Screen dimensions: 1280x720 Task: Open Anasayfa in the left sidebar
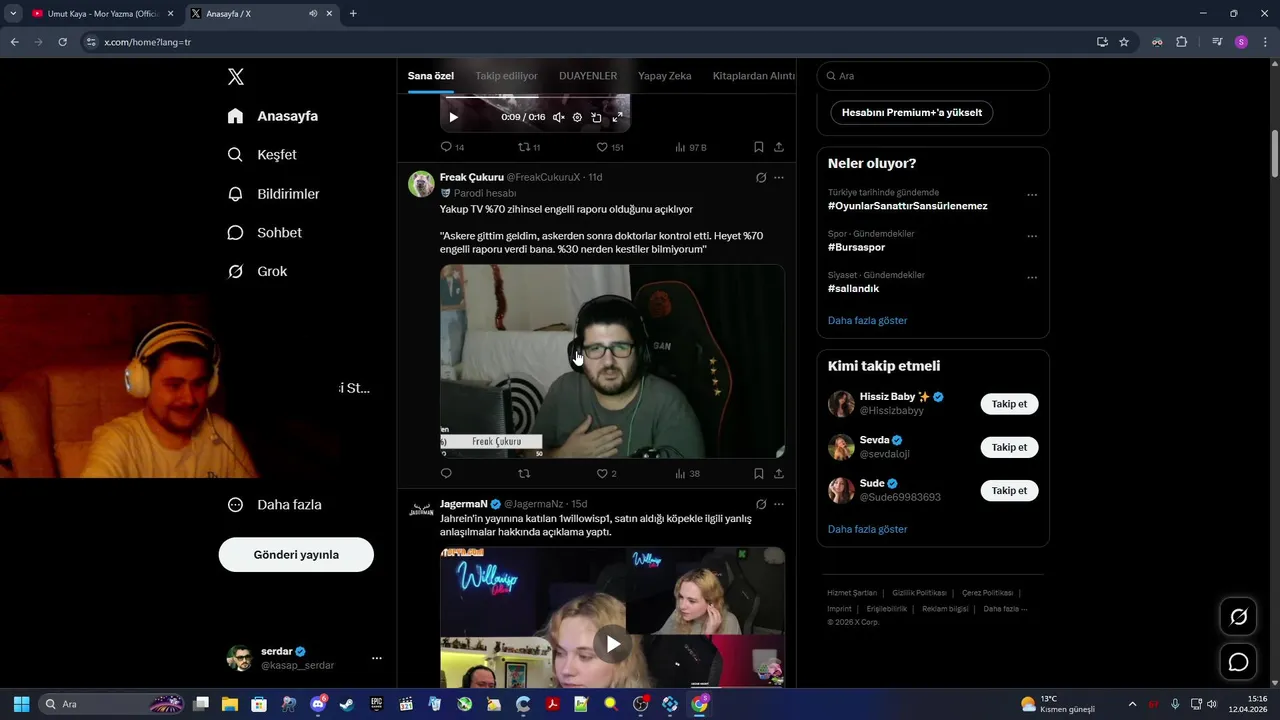coord(273,116)
